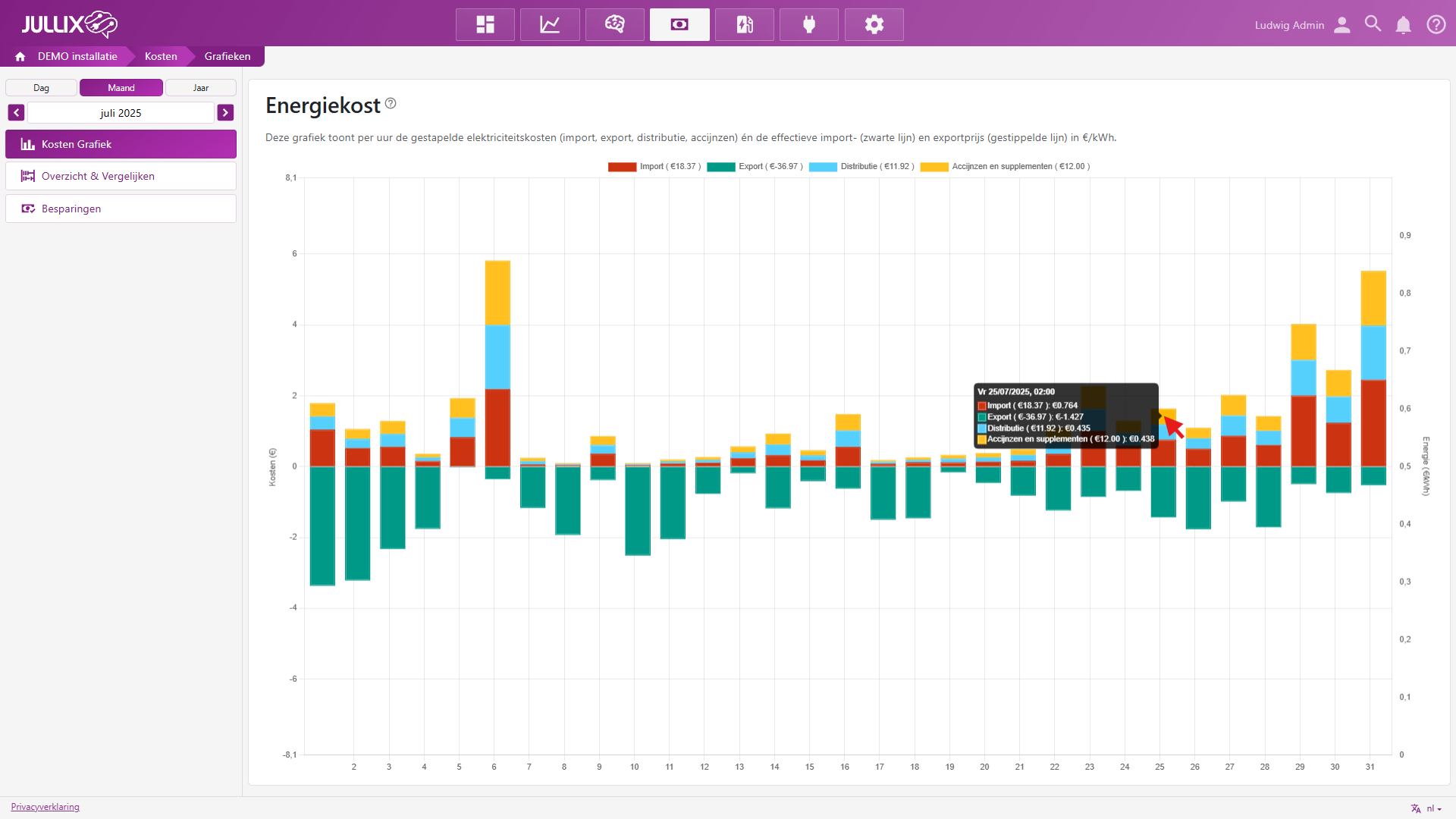Go to next month with right arrow

coord(225,113)
